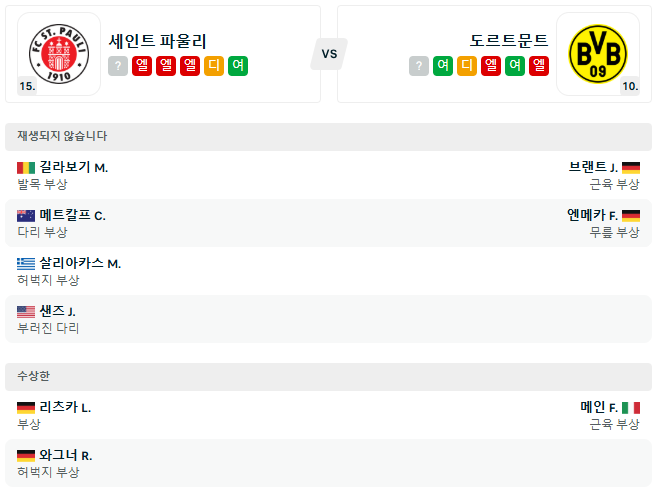Open the BVB 09 Dortmund logo

[x=598, y=54]
